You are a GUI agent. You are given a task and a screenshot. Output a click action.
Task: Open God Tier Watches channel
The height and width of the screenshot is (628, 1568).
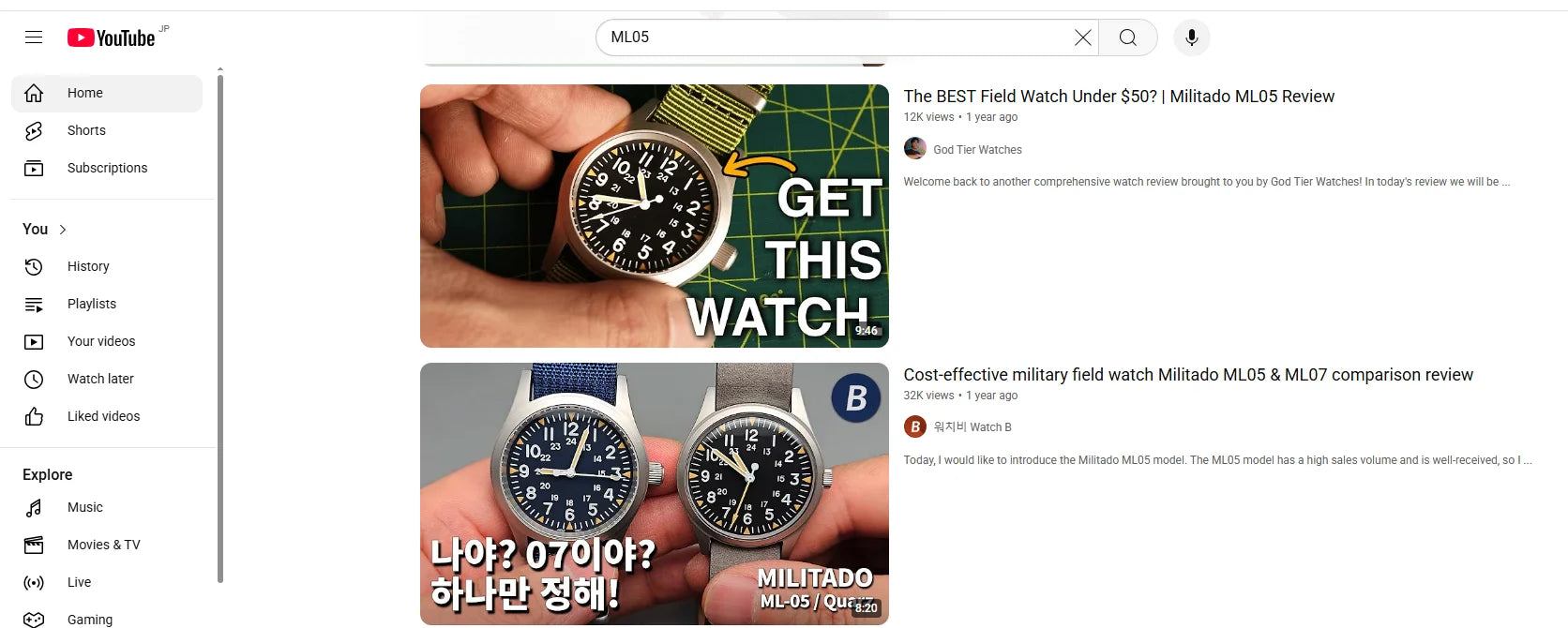point(977,150)
